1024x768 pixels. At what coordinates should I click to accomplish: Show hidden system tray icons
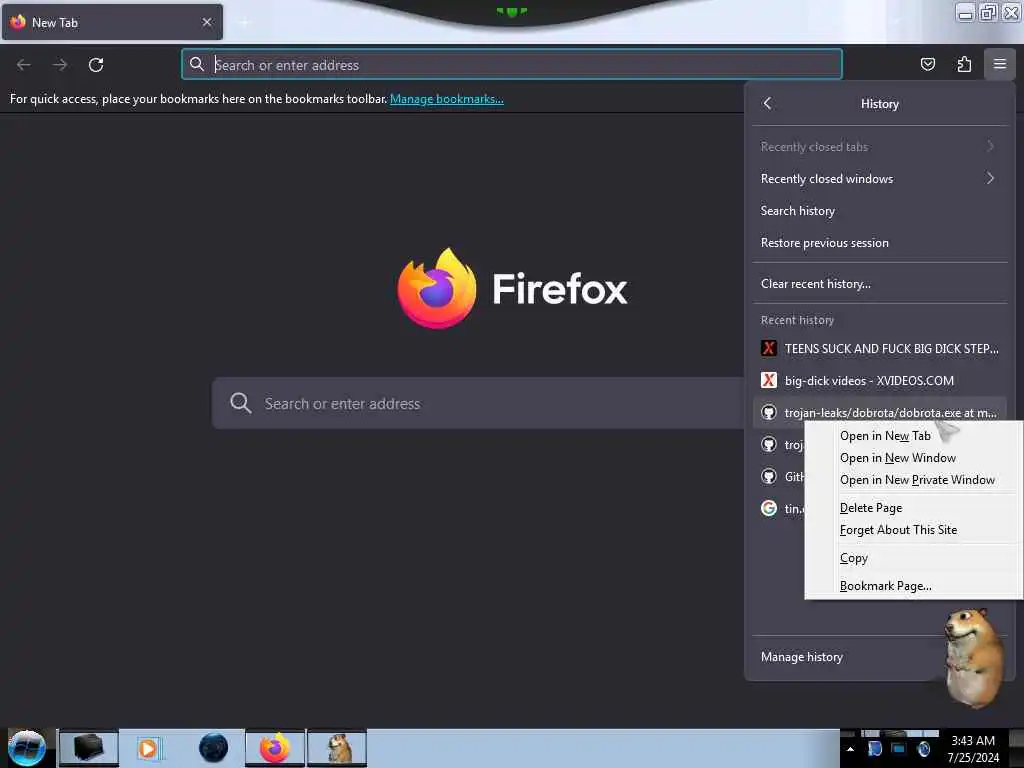click(850, 749)
